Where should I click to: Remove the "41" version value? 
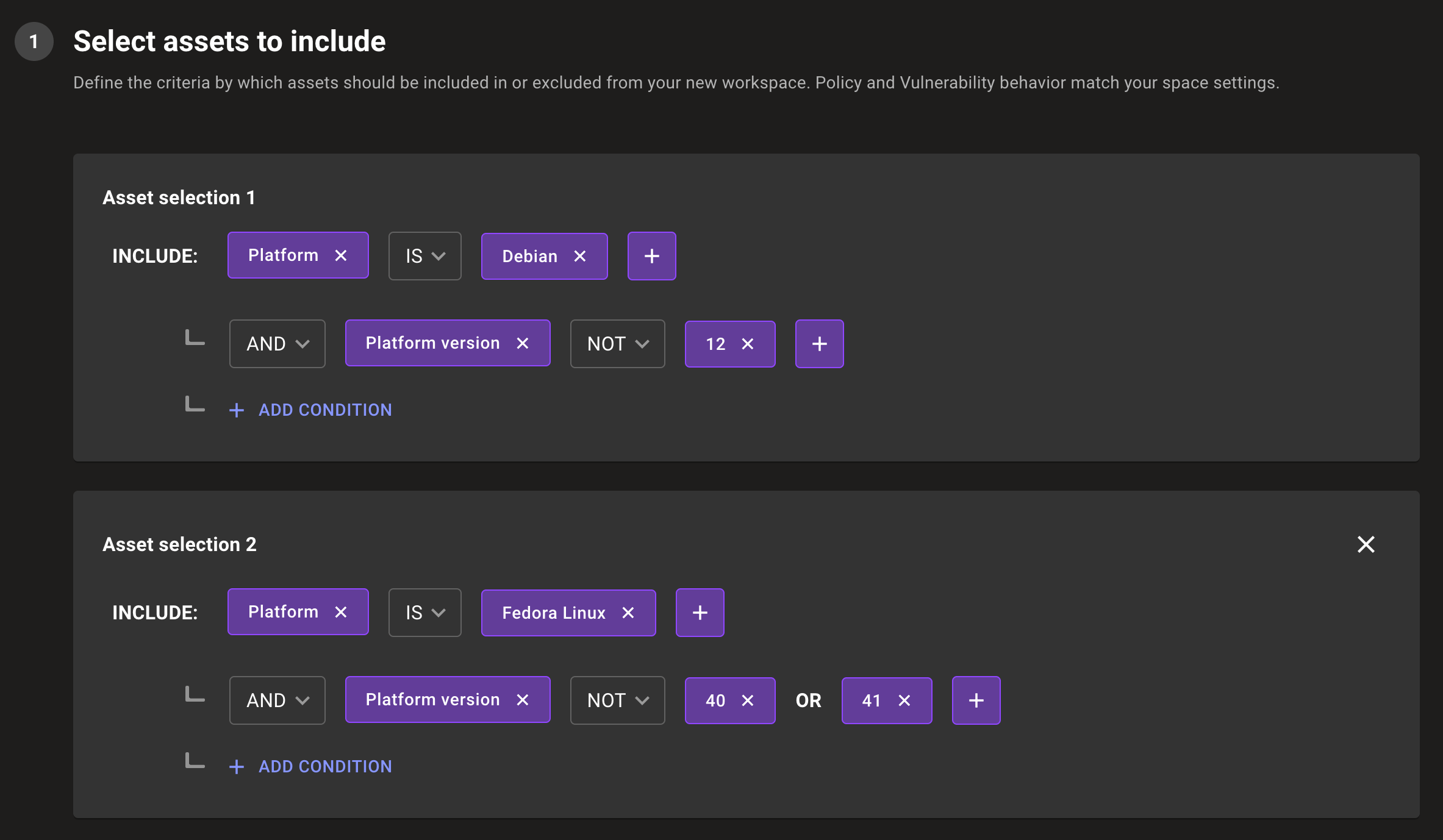coord(904,700)
